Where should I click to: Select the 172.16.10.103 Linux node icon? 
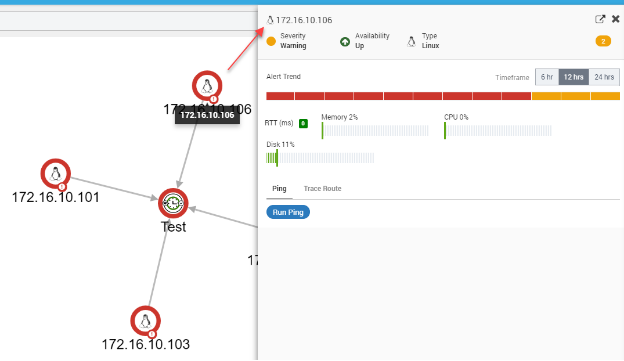[x=146, y=321]
